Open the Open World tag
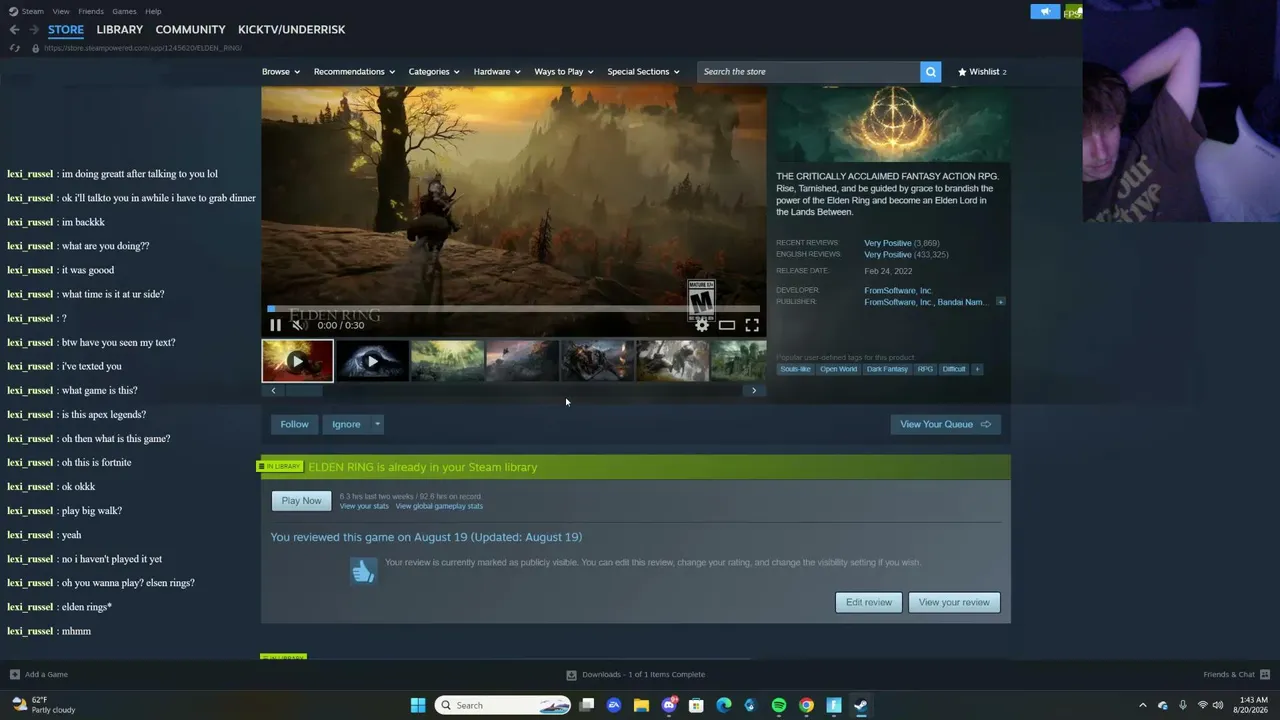 838,369
